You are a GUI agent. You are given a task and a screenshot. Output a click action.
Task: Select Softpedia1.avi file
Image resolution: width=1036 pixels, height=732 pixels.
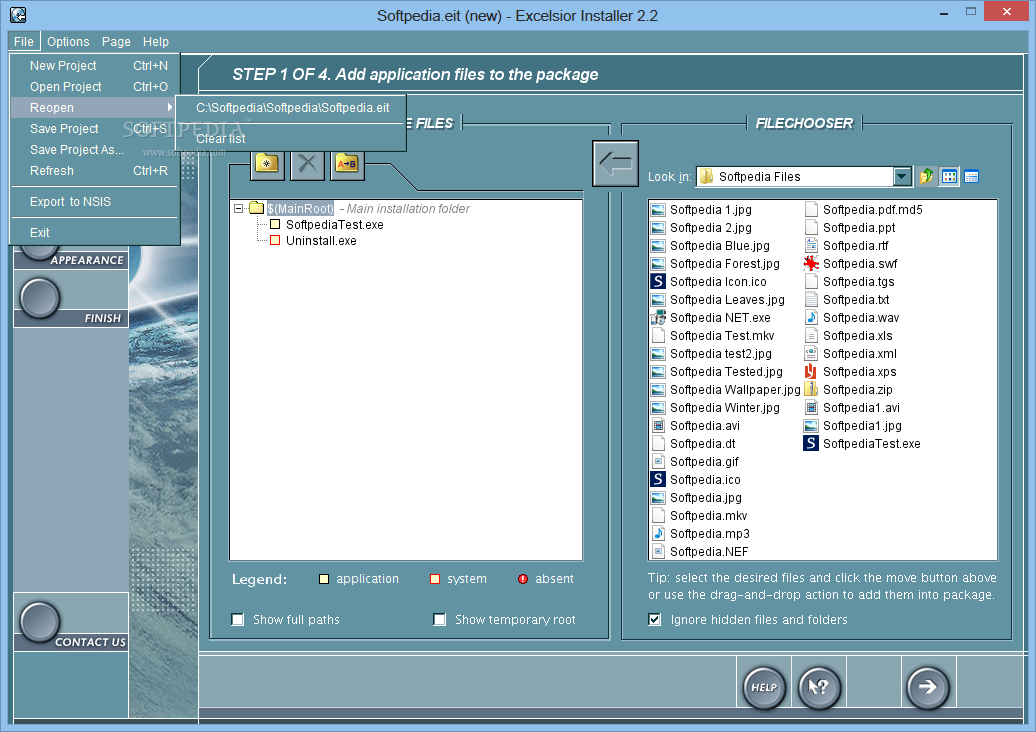pos(852,408)
